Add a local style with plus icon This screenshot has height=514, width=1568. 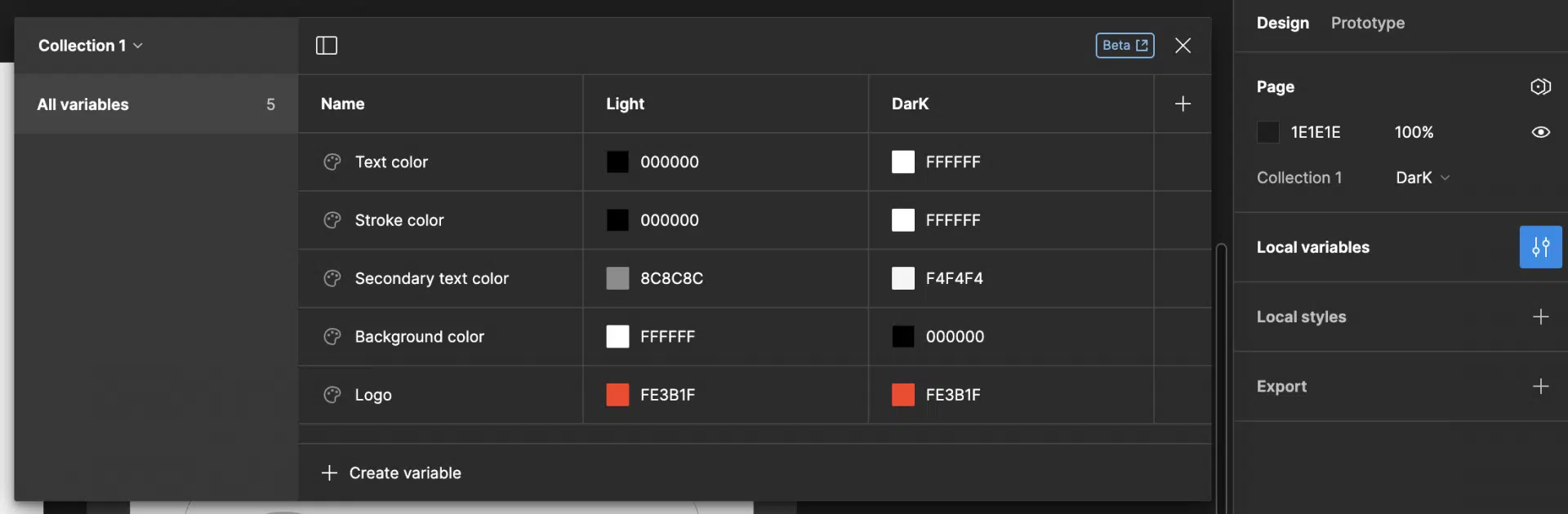(1540, 317)
